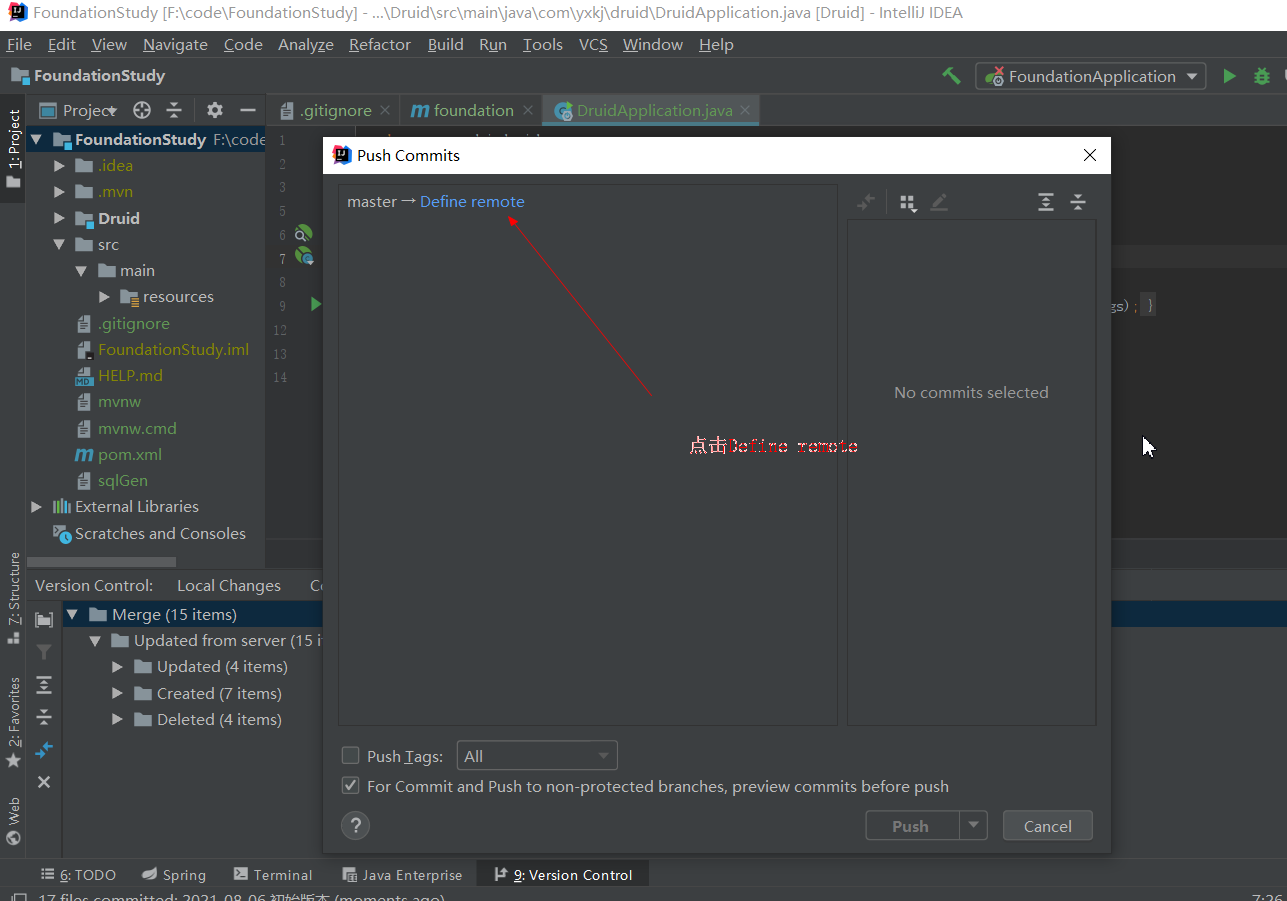Uncheck preview commits before push checkbox

(350, 786)
